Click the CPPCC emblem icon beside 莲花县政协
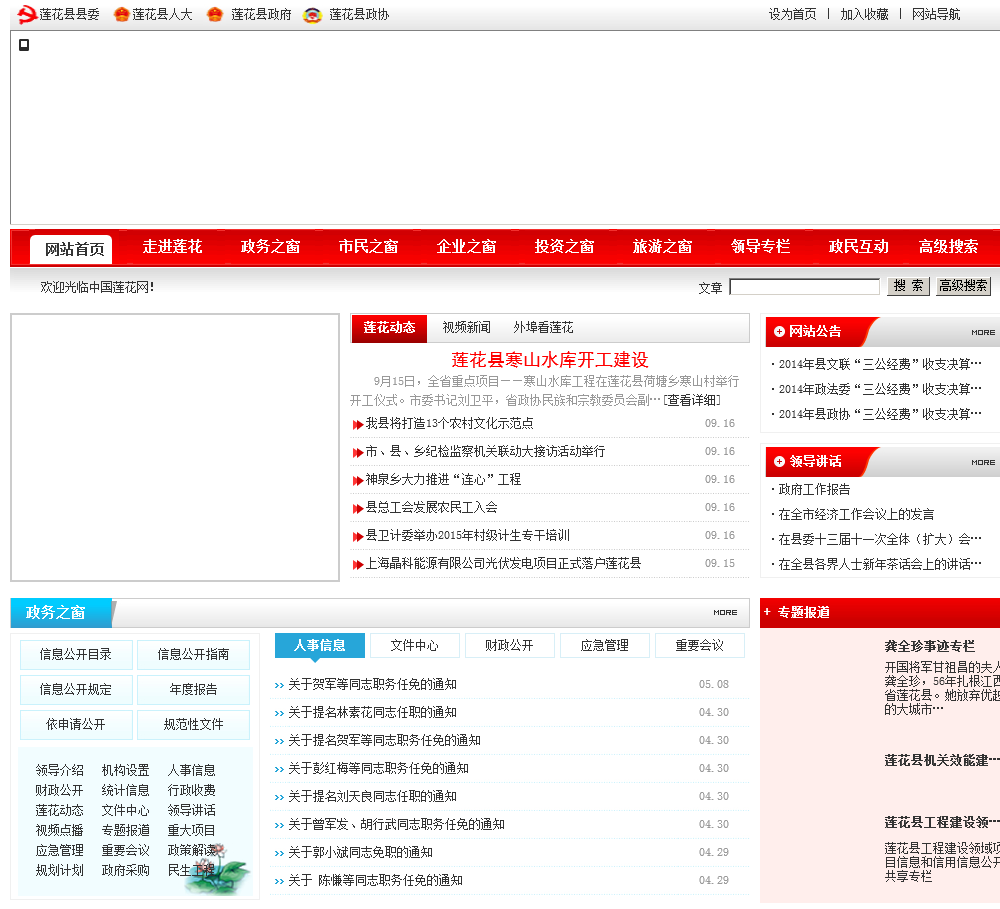This screenshot has width=1000, height=909. 312,15
